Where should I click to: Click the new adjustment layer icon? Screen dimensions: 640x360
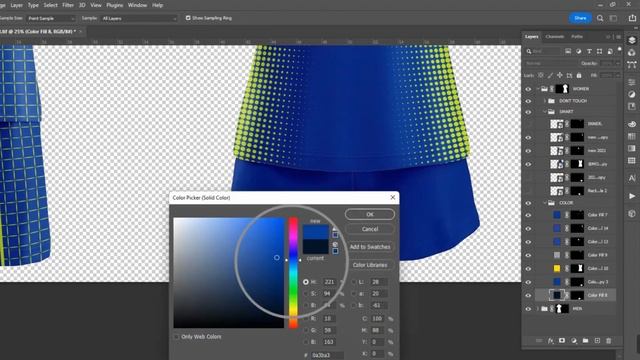[x=574, y=340]
